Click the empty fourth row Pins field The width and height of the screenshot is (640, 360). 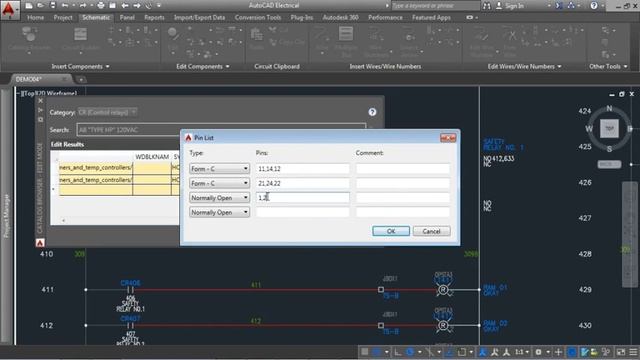click(x=302, y=212)
